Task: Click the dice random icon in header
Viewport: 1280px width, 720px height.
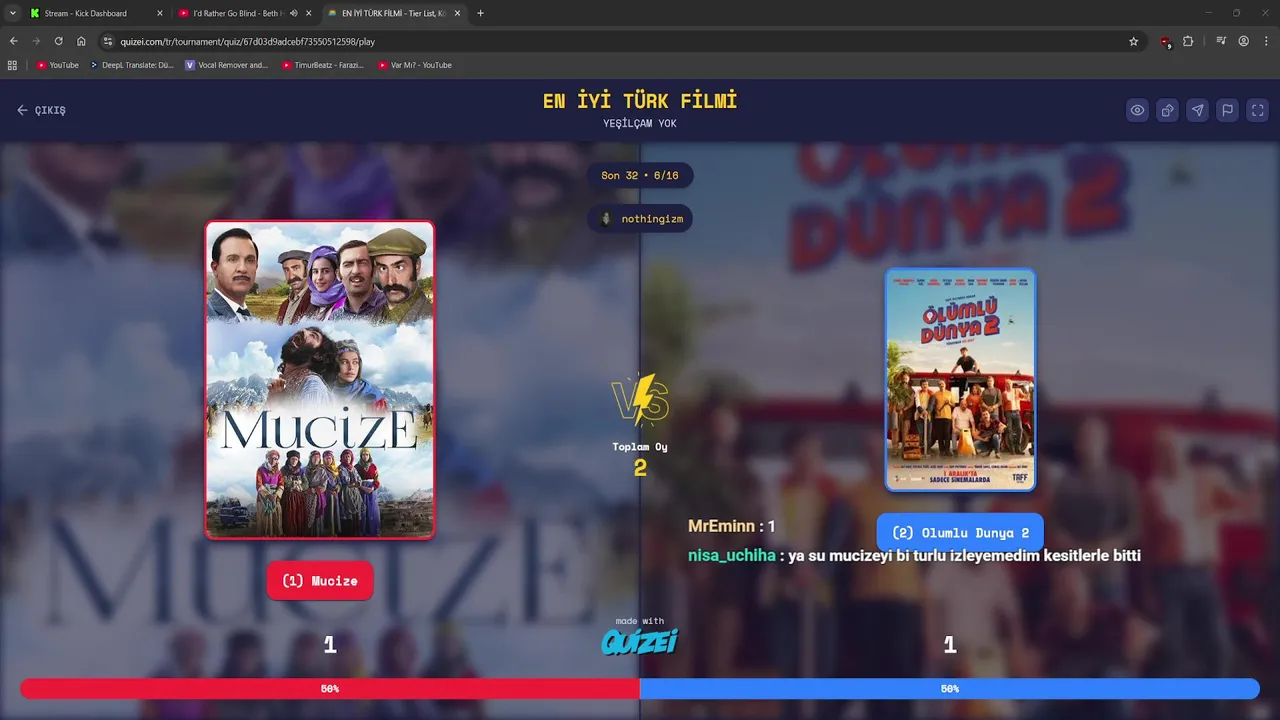Action: pos(1167,110)
